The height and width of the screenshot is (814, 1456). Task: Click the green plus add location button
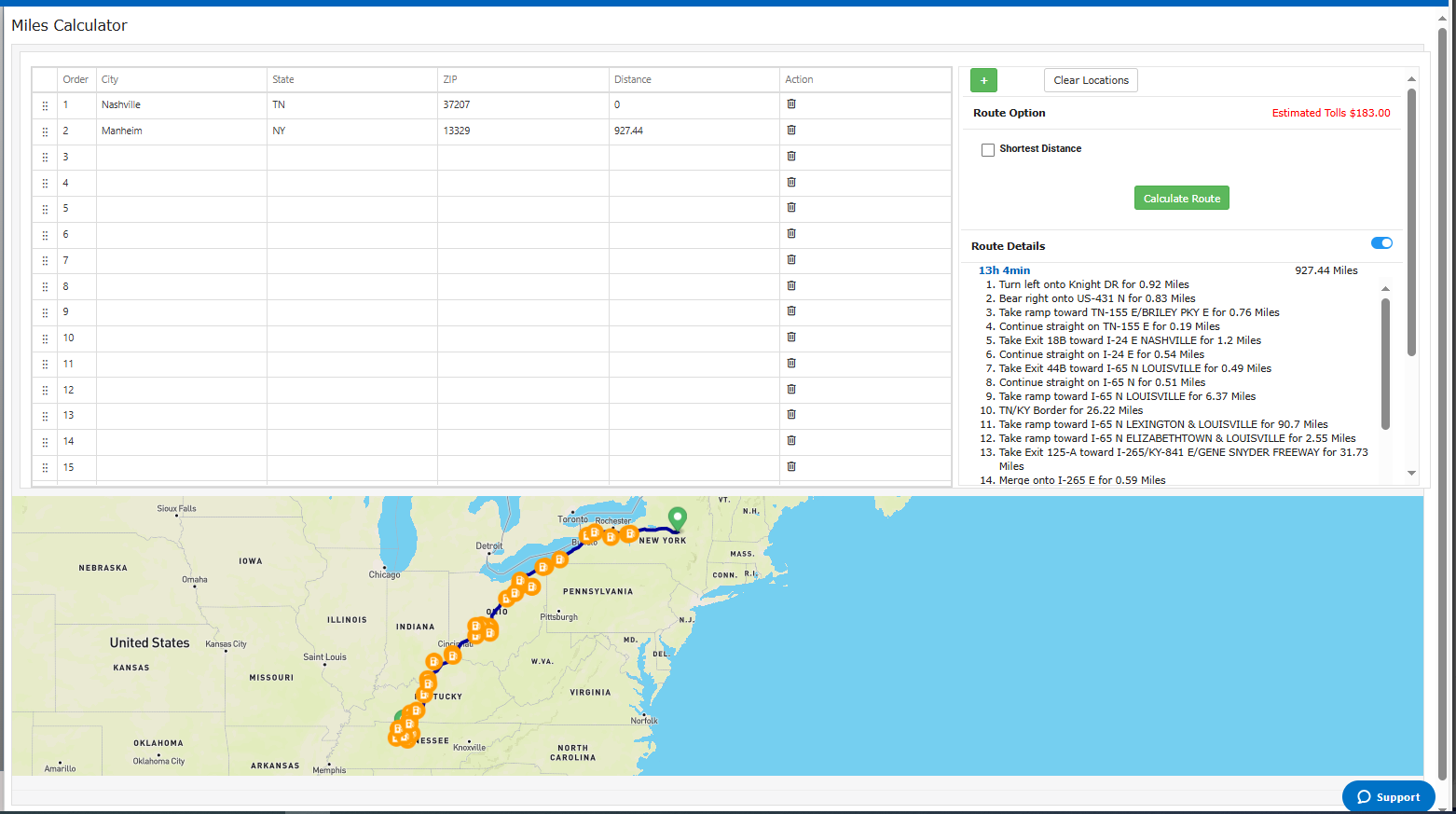(x=983, y=80)
